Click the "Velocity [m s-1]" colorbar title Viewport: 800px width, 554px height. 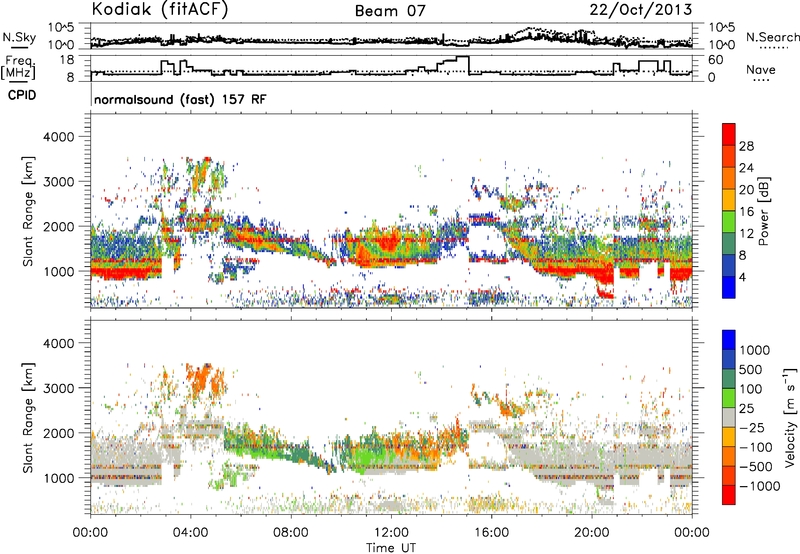coord(790,417)
